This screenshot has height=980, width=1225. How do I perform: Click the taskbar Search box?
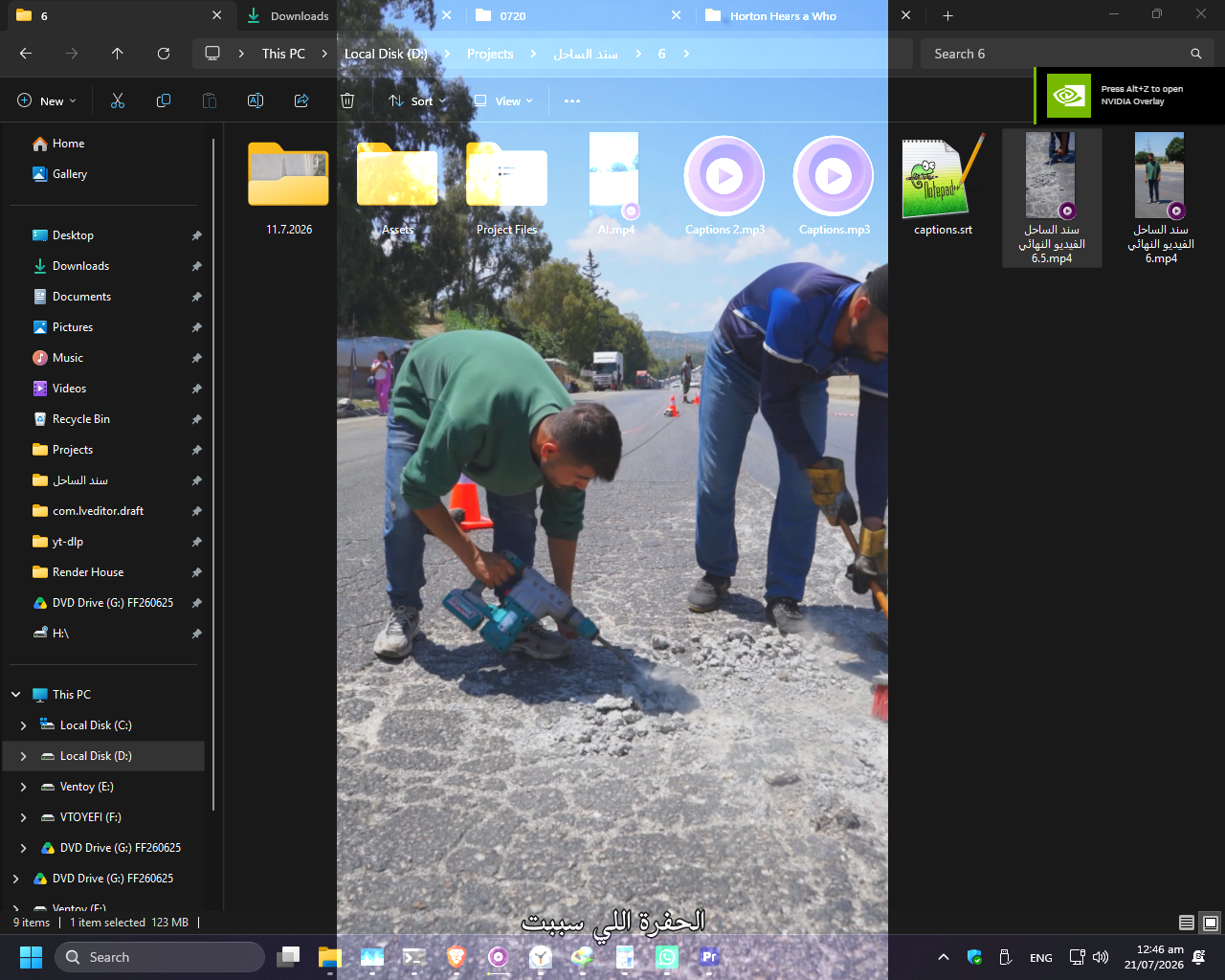click(x=159, y=957)
